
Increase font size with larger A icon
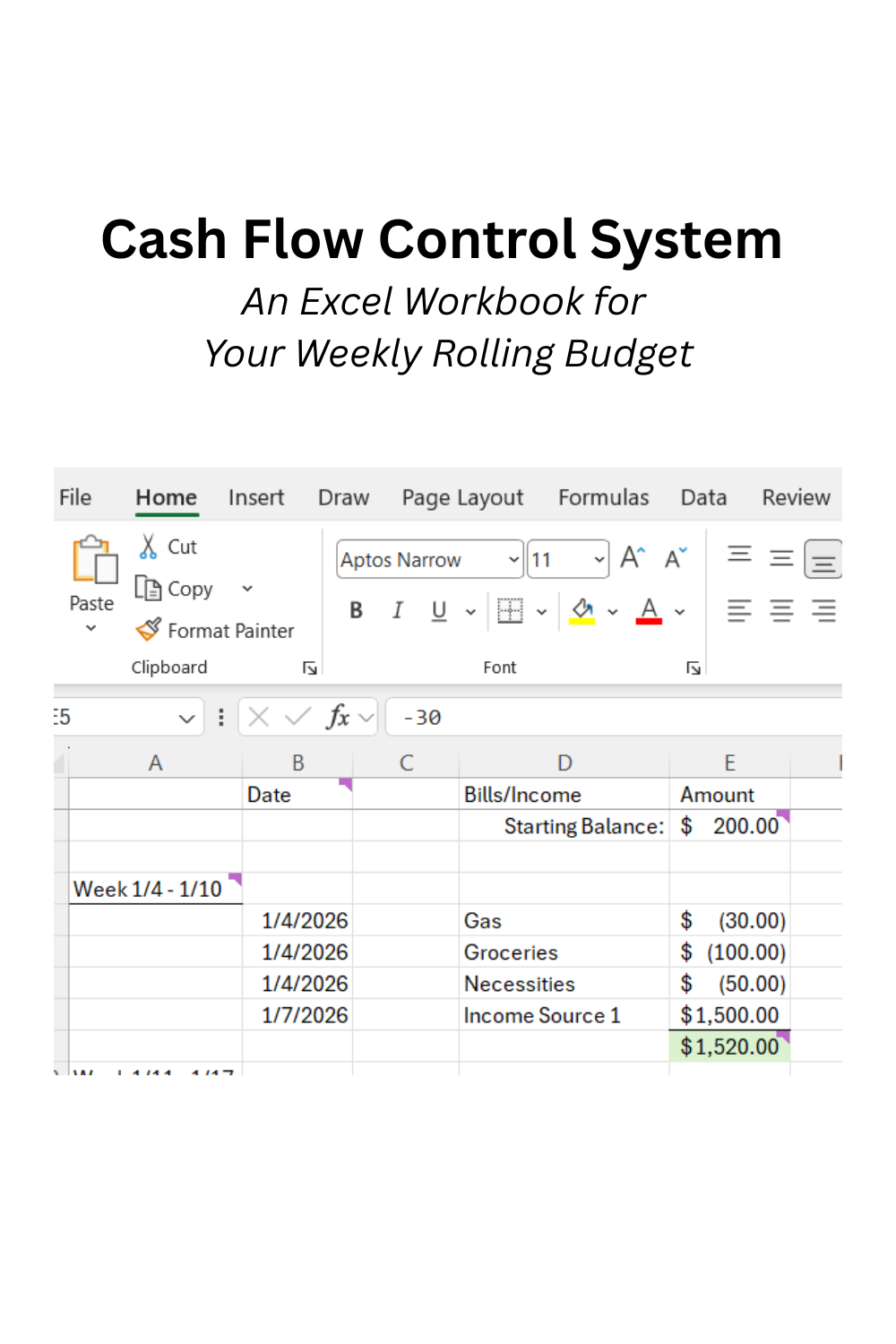(x=632, y=558)
